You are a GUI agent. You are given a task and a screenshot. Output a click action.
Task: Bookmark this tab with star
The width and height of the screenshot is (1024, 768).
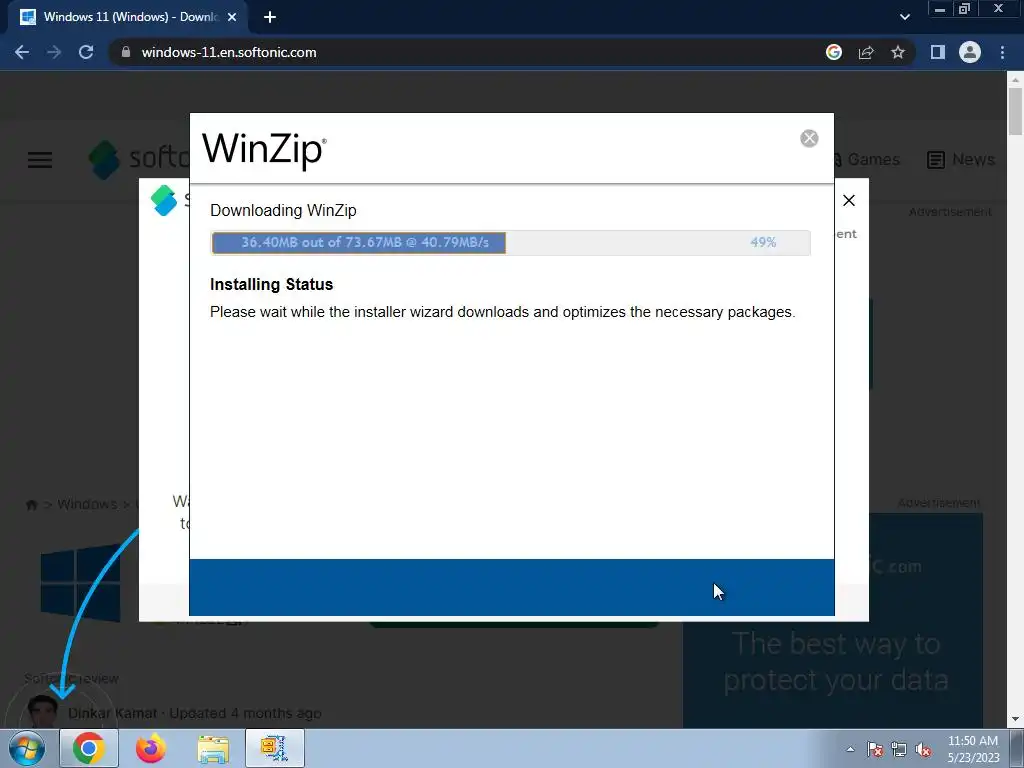coord(898,52)
